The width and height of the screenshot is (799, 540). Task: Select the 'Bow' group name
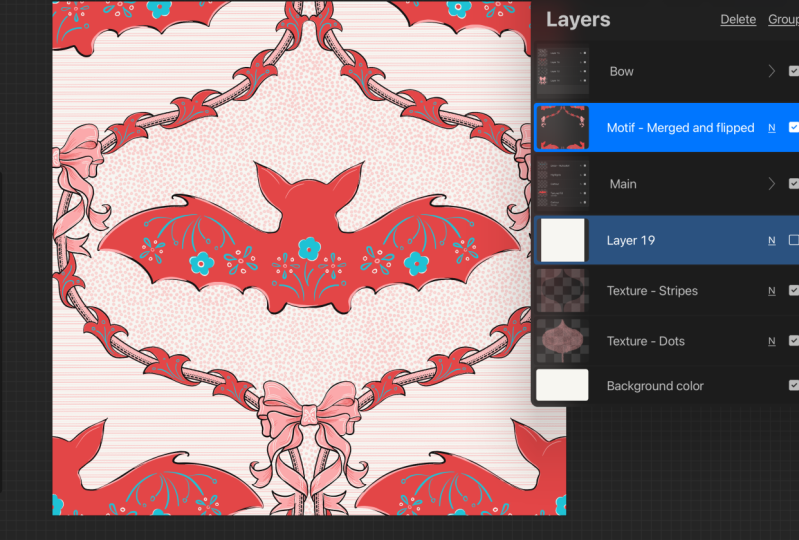(622, 71)
